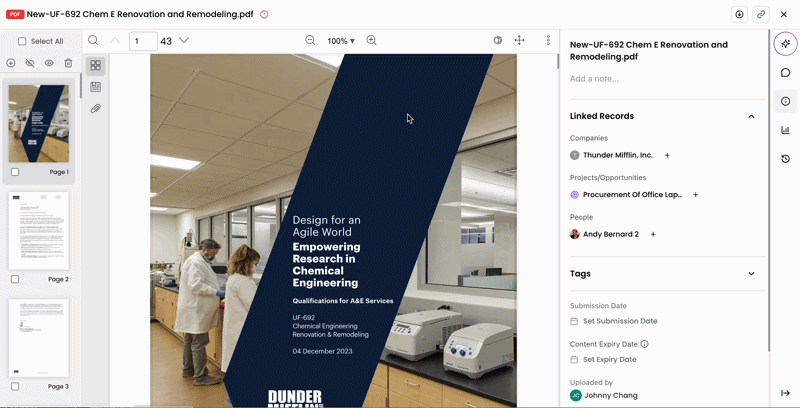The width and height of the screenshot is (800, 408).
Task: Select the Page 1 thumbnail
Action: pyautogui.click(x=39, y=123)
